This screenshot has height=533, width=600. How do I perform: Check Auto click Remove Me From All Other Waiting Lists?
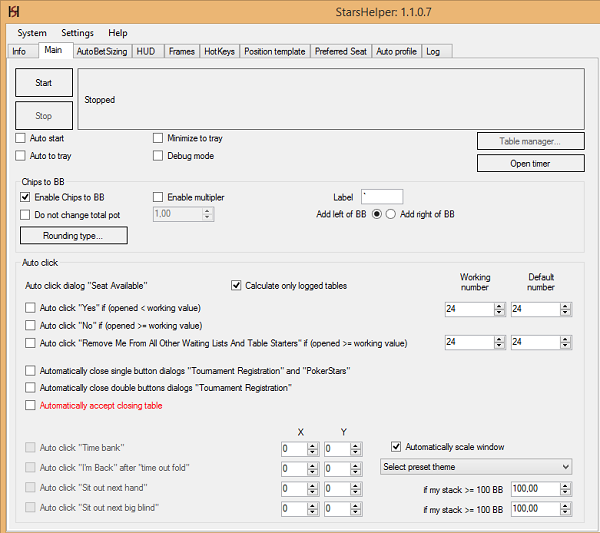(30, 343)
